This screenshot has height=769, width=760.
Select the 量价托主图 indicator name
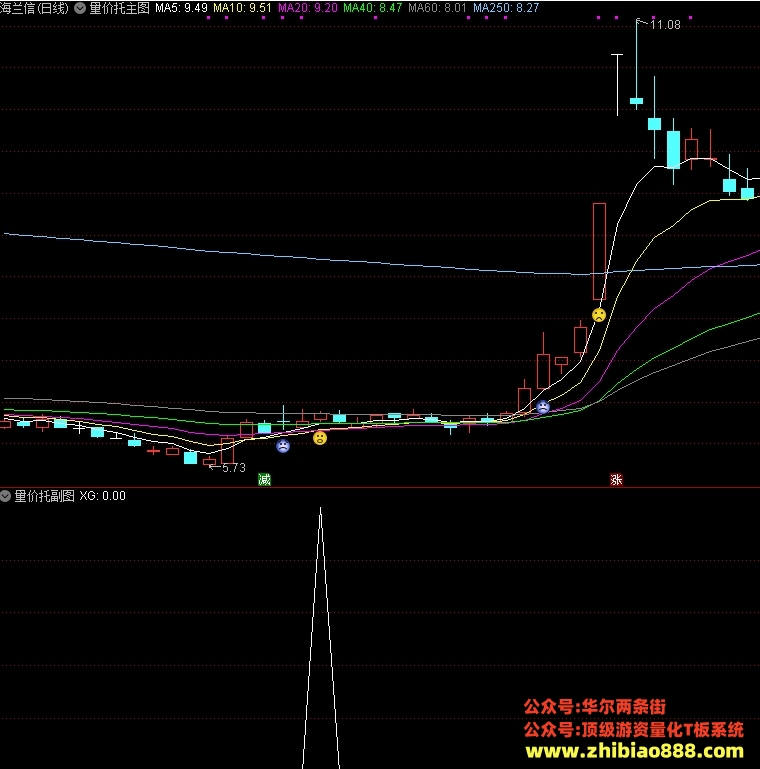point(119,8)
